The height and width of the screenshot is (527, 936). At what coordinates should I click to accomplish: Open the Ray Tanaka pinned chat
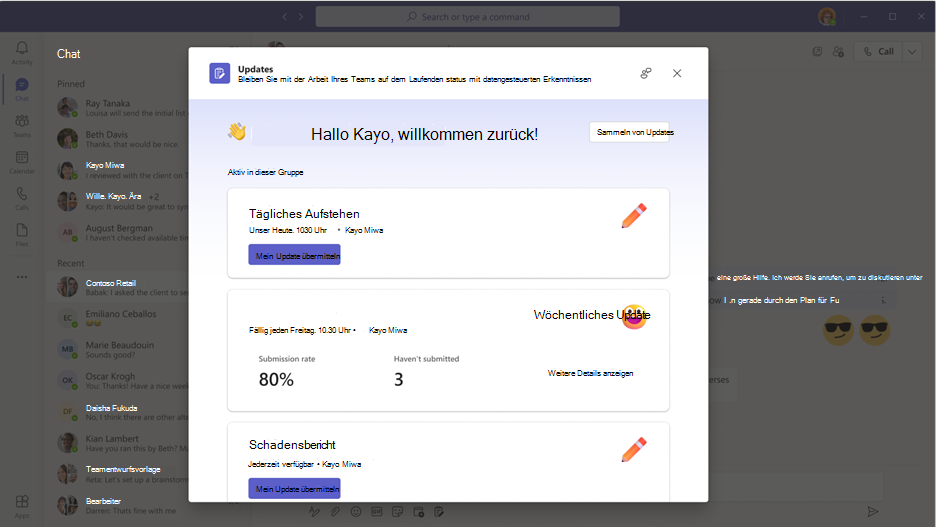(x=122, y=107)
